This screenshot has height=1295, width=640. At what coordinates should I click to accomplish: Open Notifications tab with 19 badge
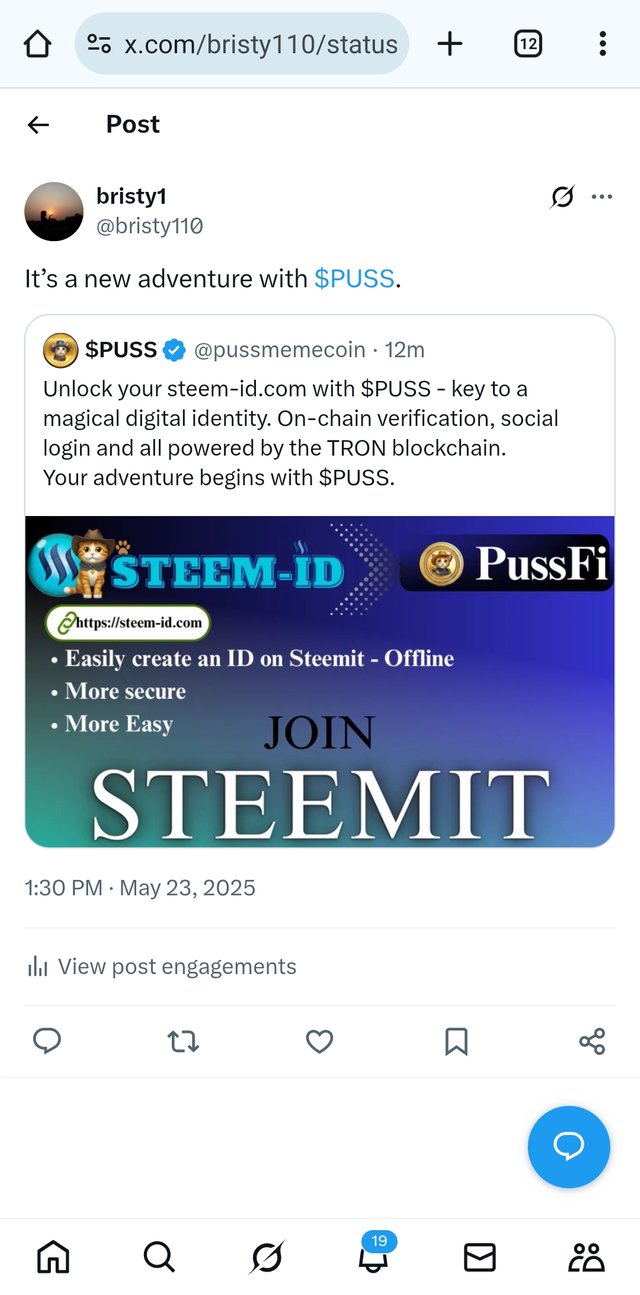[373, 1256]
